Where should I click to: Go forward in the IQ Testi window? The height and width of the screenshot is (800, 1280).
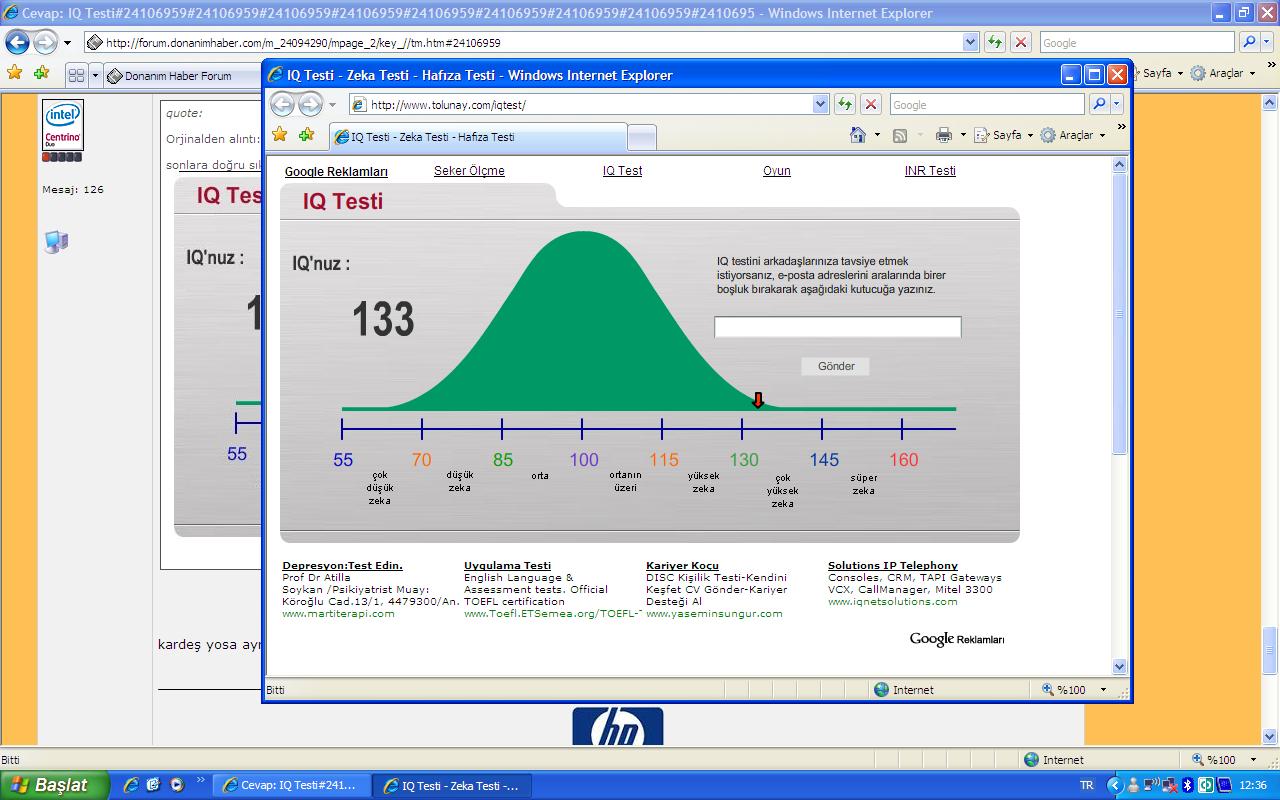pos(310,104)
